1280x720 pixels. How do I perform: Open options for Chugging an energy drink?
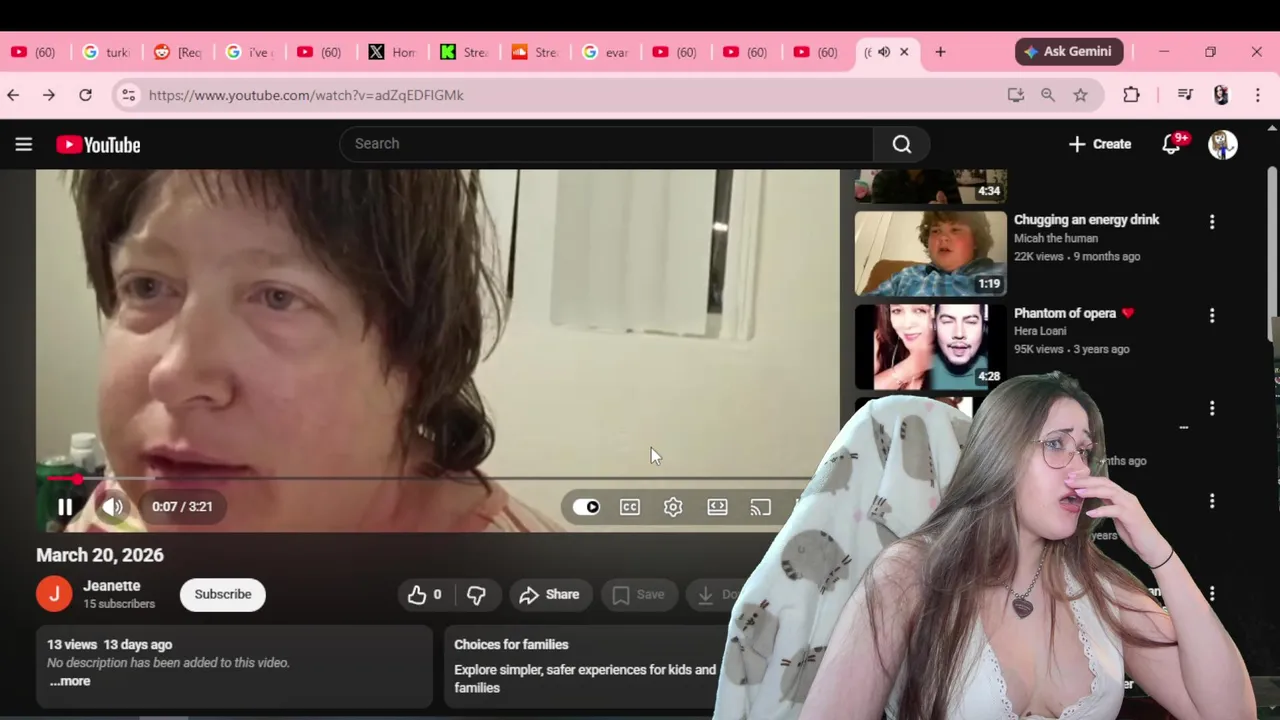tap(1212, 222)
